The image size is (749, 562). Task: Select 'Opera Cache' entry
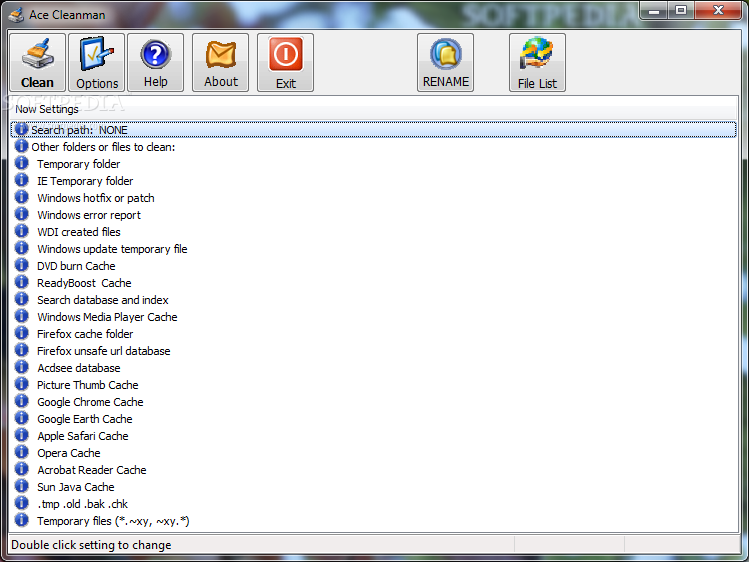69,453
